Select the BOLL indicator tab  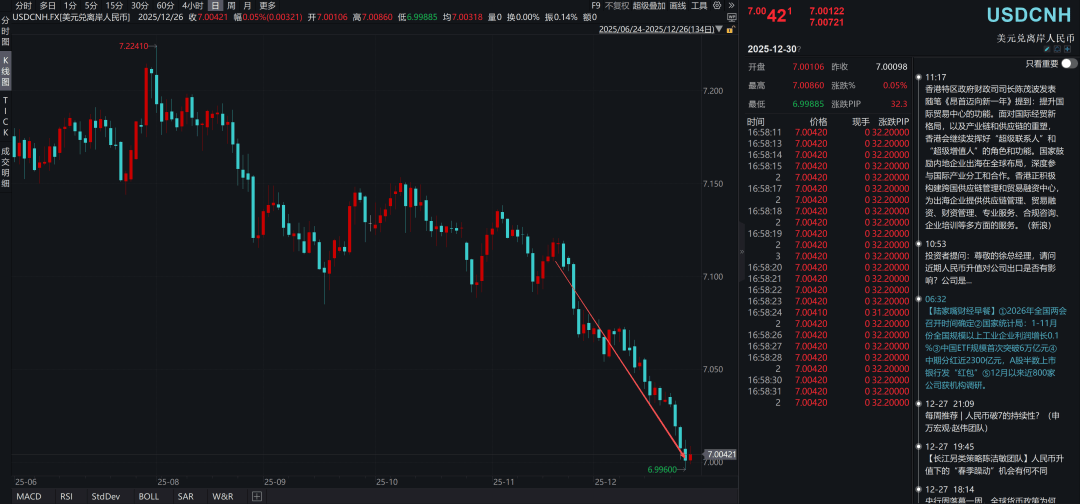pyautogui.click(x=148, y=496)
